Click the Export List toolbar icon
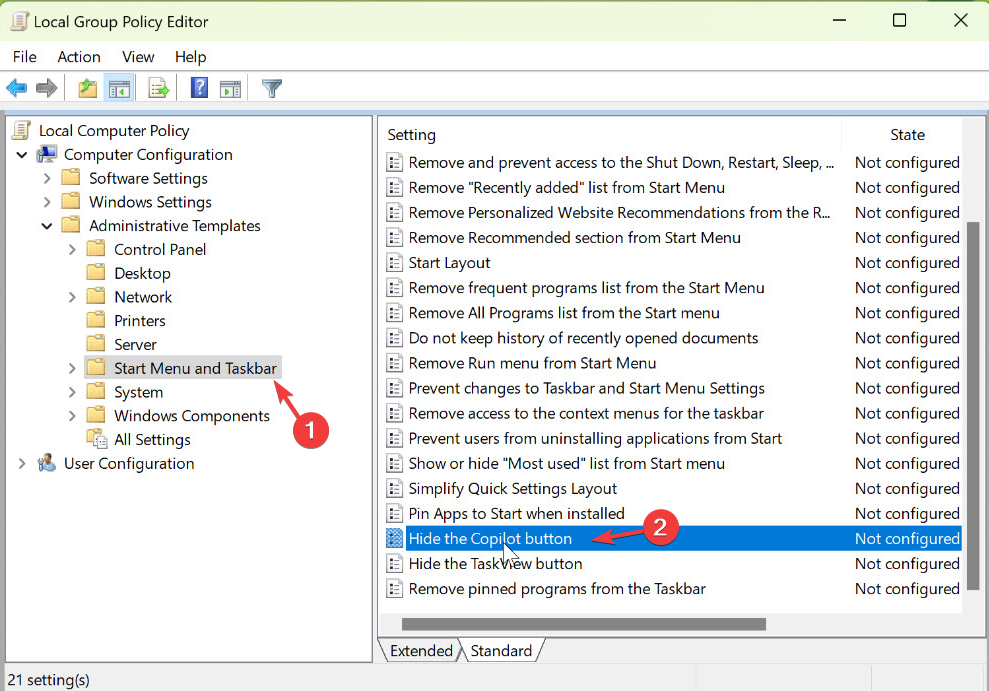Image resolution: width=989 pixels, height=691 pixels. click(x=158, y=88)
